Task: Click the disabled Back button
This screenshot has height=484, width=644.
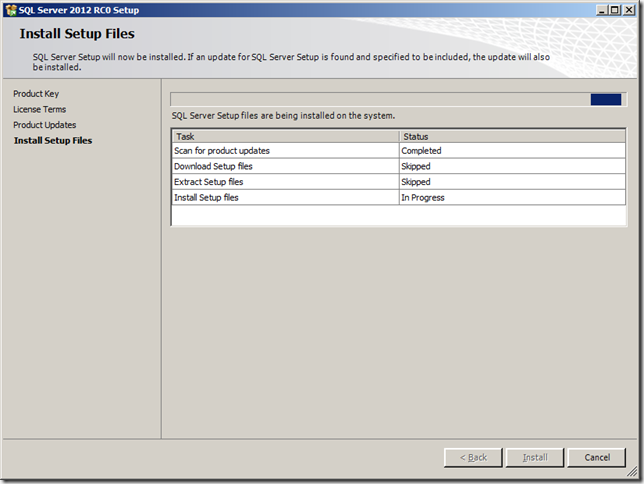Action: [x=473, y=457]
